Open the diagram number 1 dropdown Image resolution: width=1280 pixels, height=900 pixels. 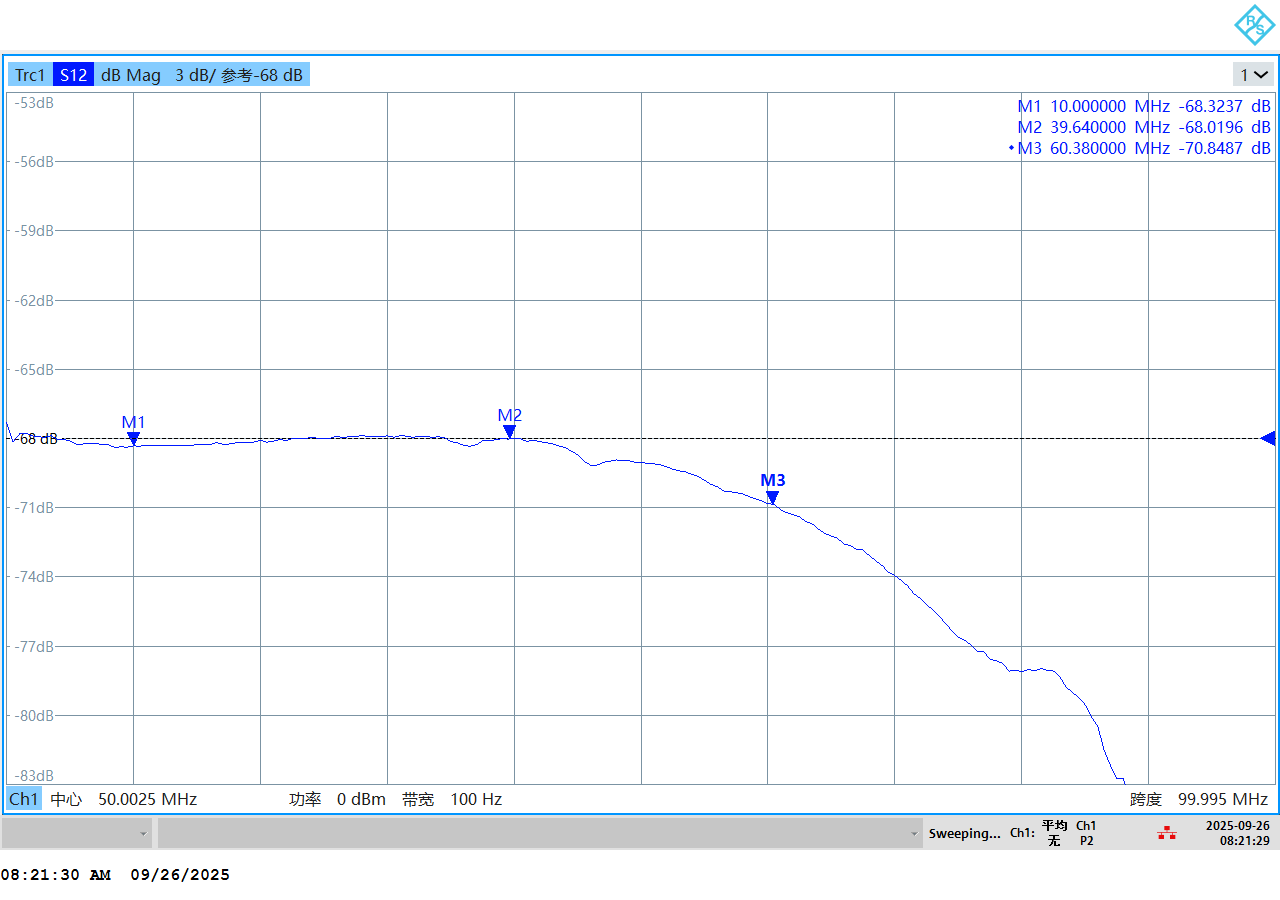(x=1253, y=75)
